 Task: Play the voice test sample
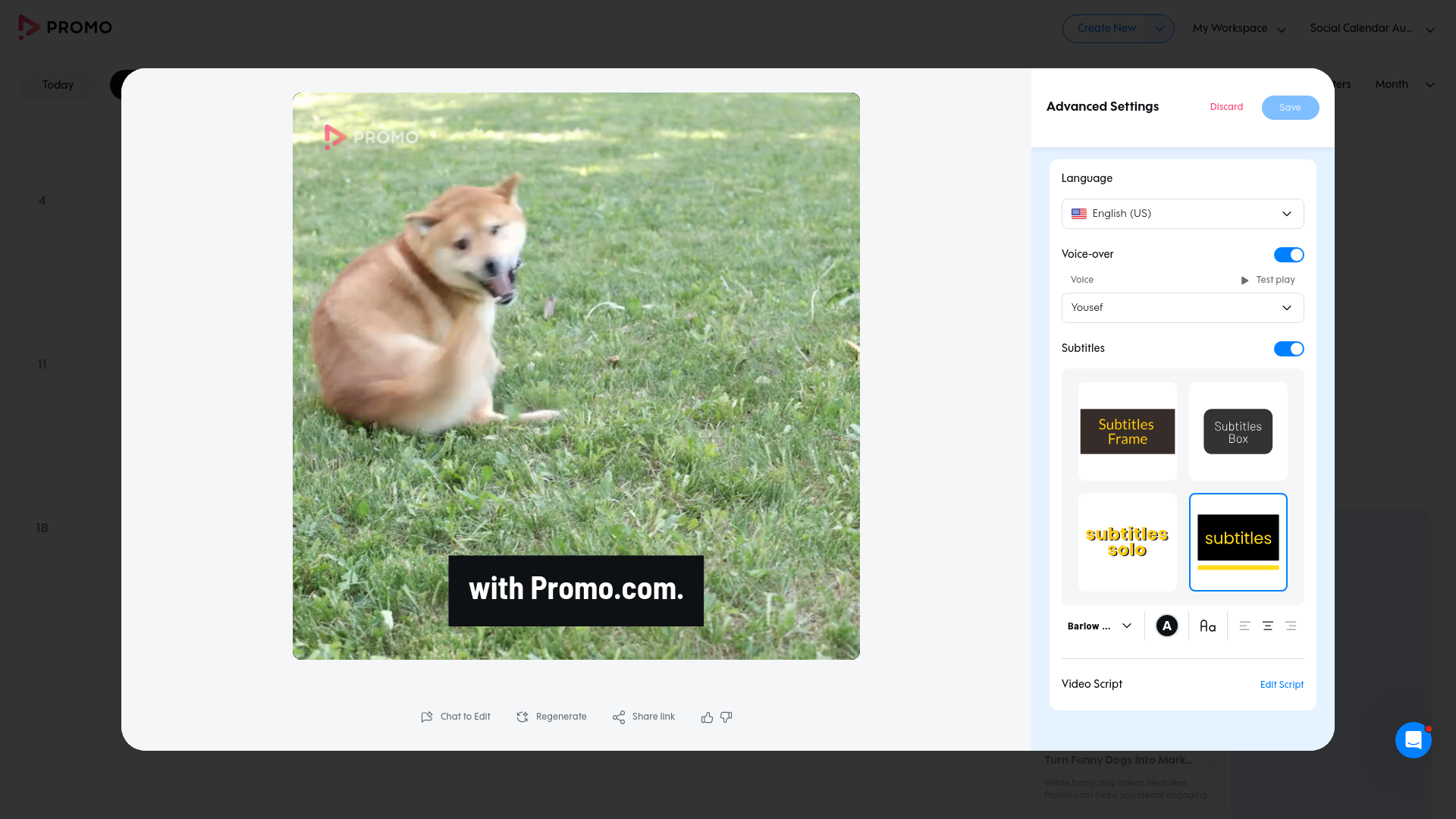tap(1267, 280)
